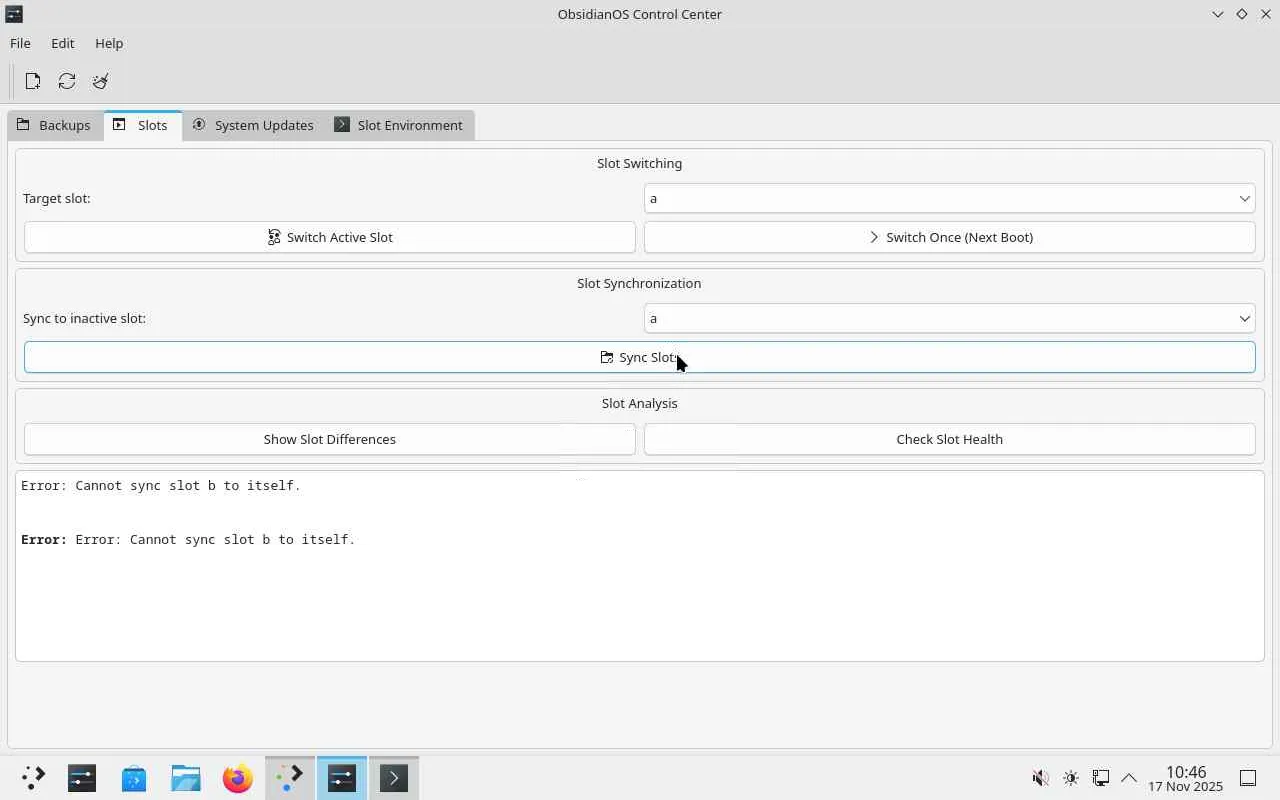Image resolution: width=1280 pixels, height=800 pixels.
Task: Click Check Slot Health button
Action: (949, 439)
